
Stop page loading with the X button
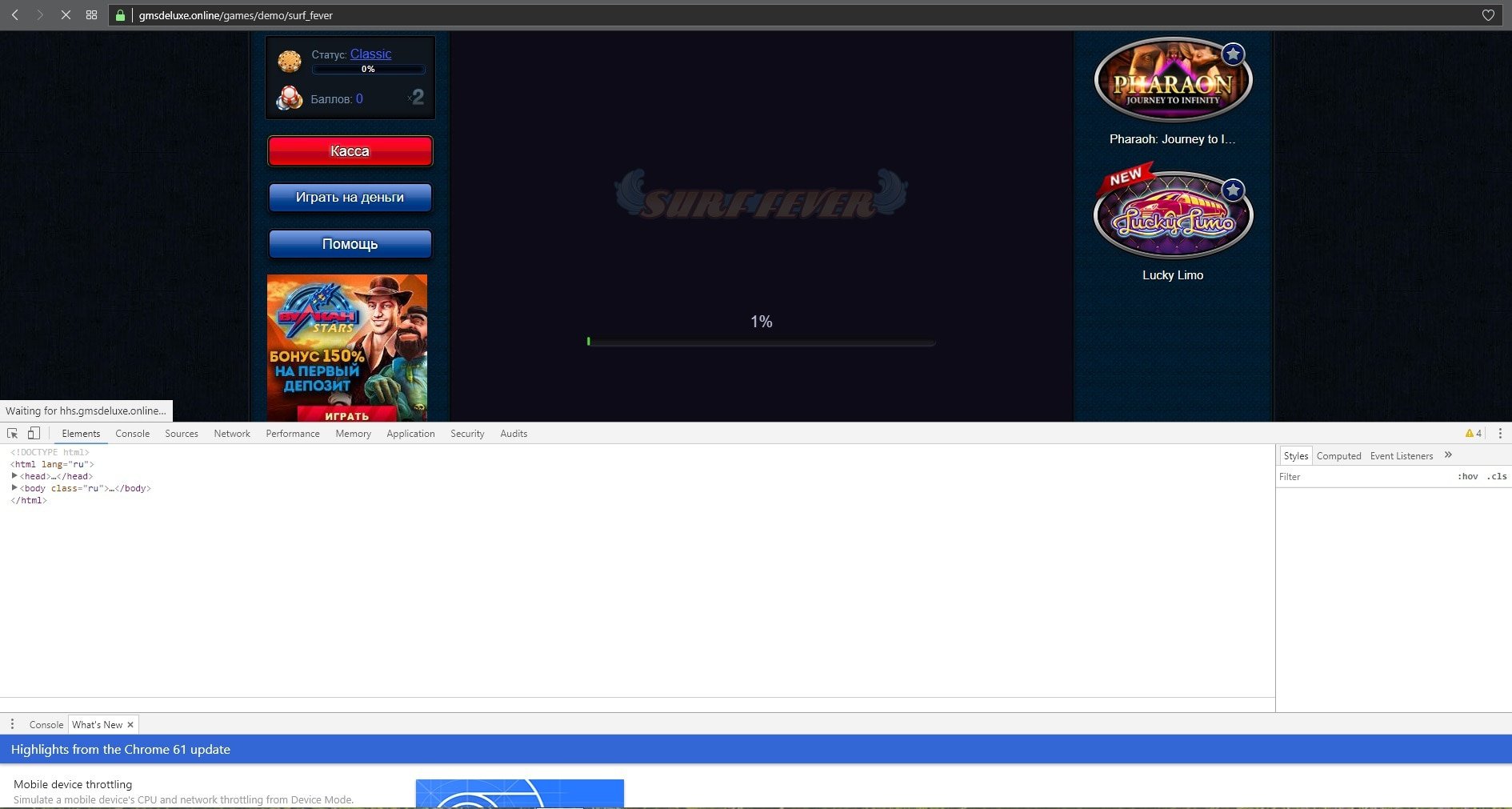pyautogui.click(x=66, y=15)
